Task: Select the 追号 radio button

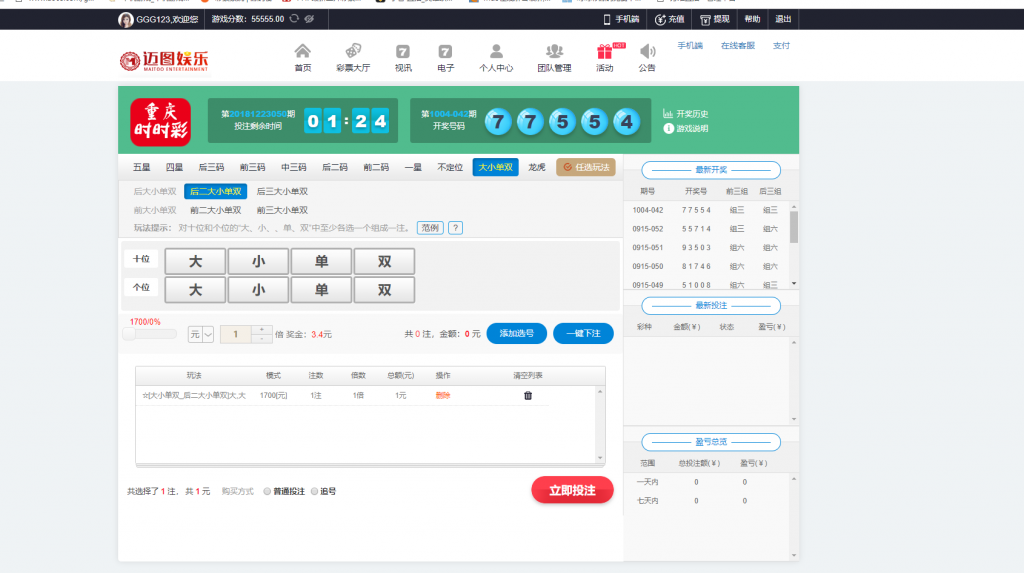Action: click(314, 492)
